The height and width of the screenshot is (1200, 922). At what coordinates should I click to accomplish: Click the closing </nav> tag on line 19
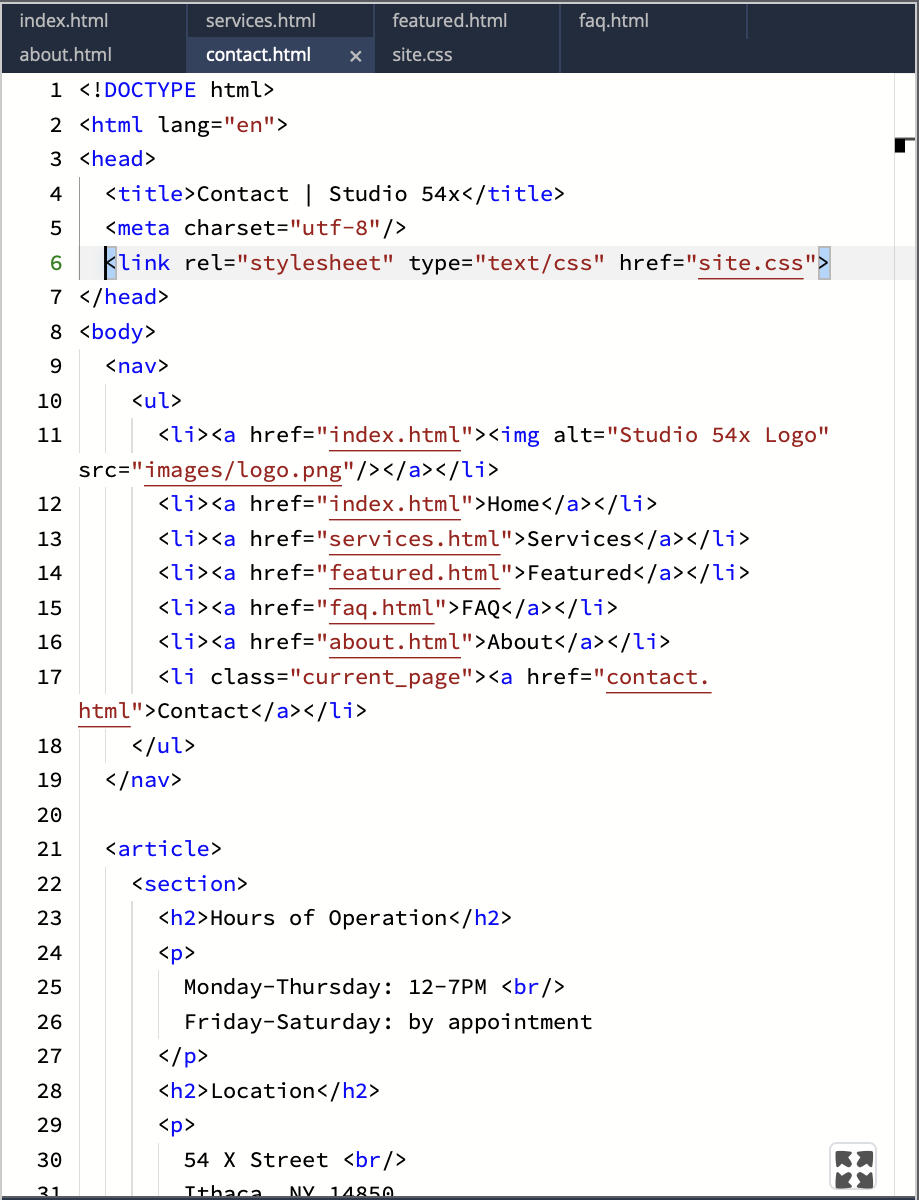click(144, 780)
